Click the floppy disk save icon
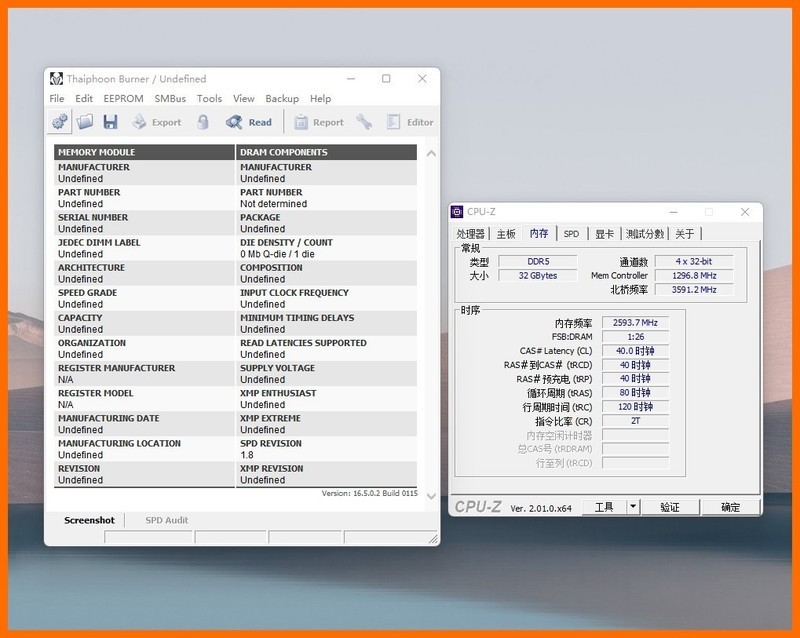 pyautogui.click(x=110, y=122)
